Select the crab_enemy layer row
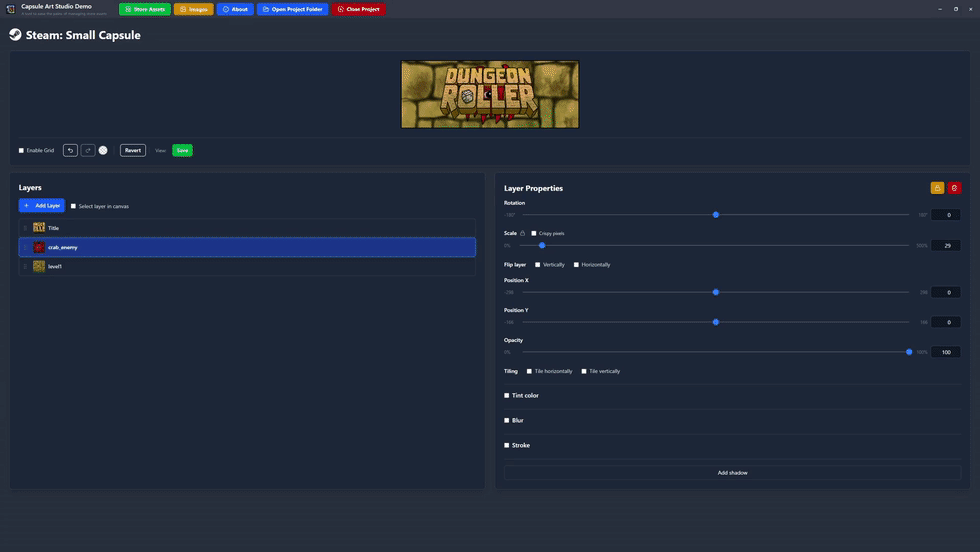The image size is (980, 552). pyautogui.click(x=247, y=247)
